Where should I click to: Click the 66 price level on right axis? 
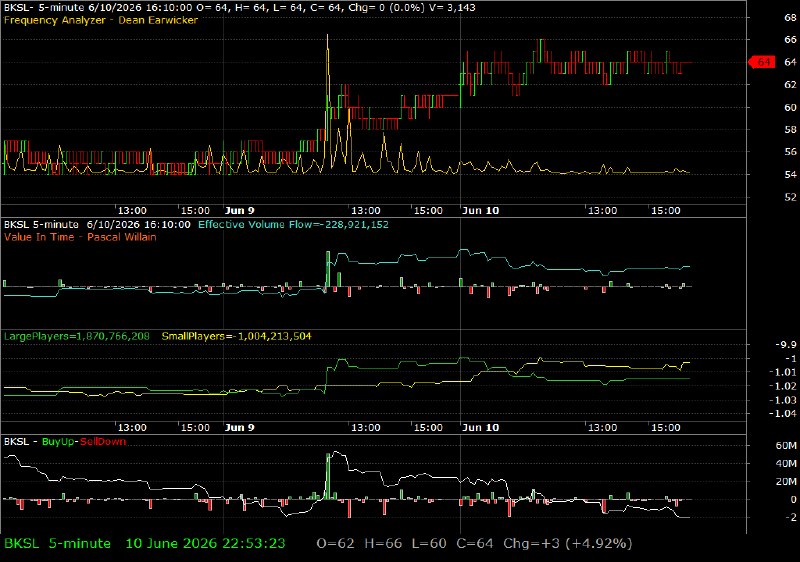point(790,40)
